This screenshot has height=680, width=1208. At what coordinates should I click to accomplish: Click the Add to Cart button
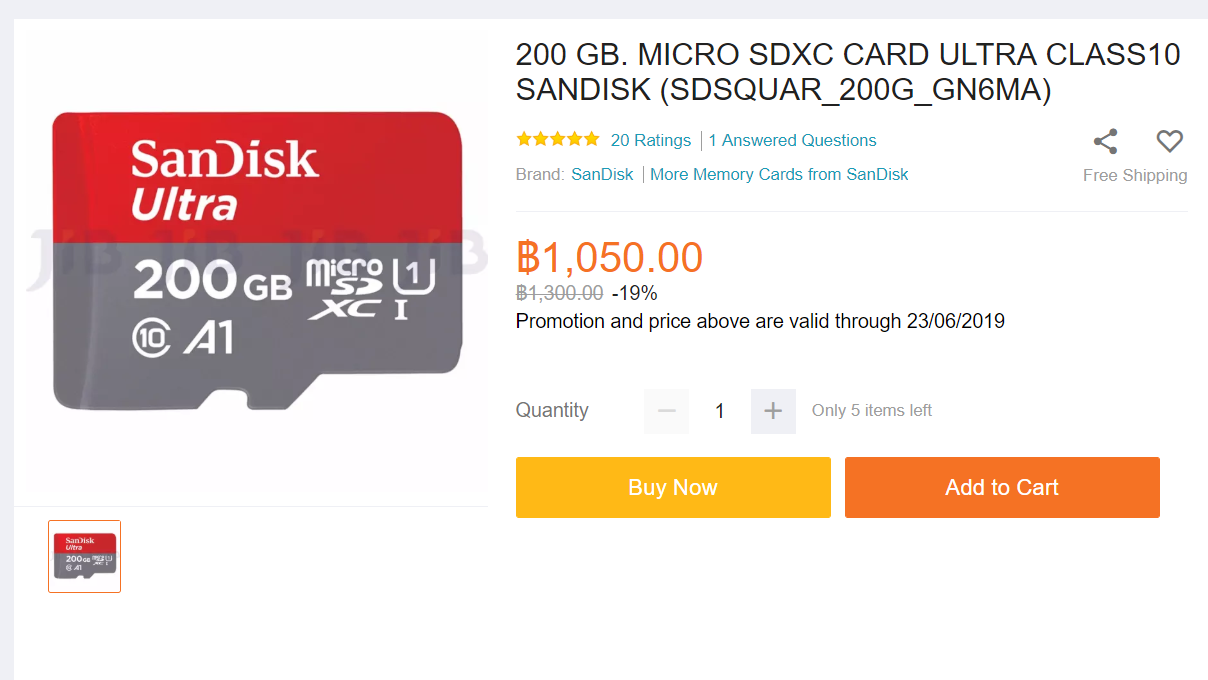[1002, 487]
